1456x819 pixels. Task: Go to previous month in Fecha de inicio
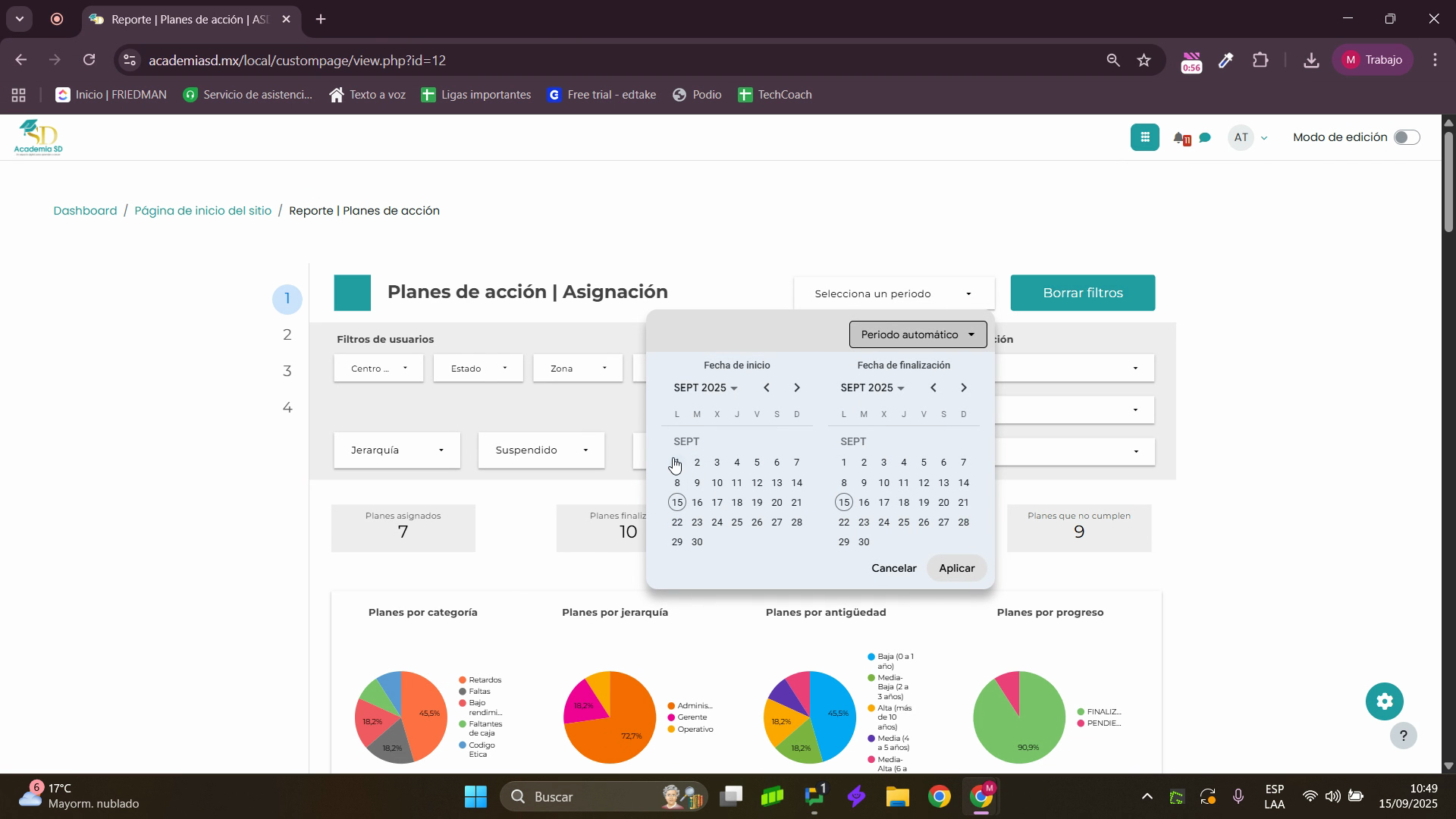(767, 388)
